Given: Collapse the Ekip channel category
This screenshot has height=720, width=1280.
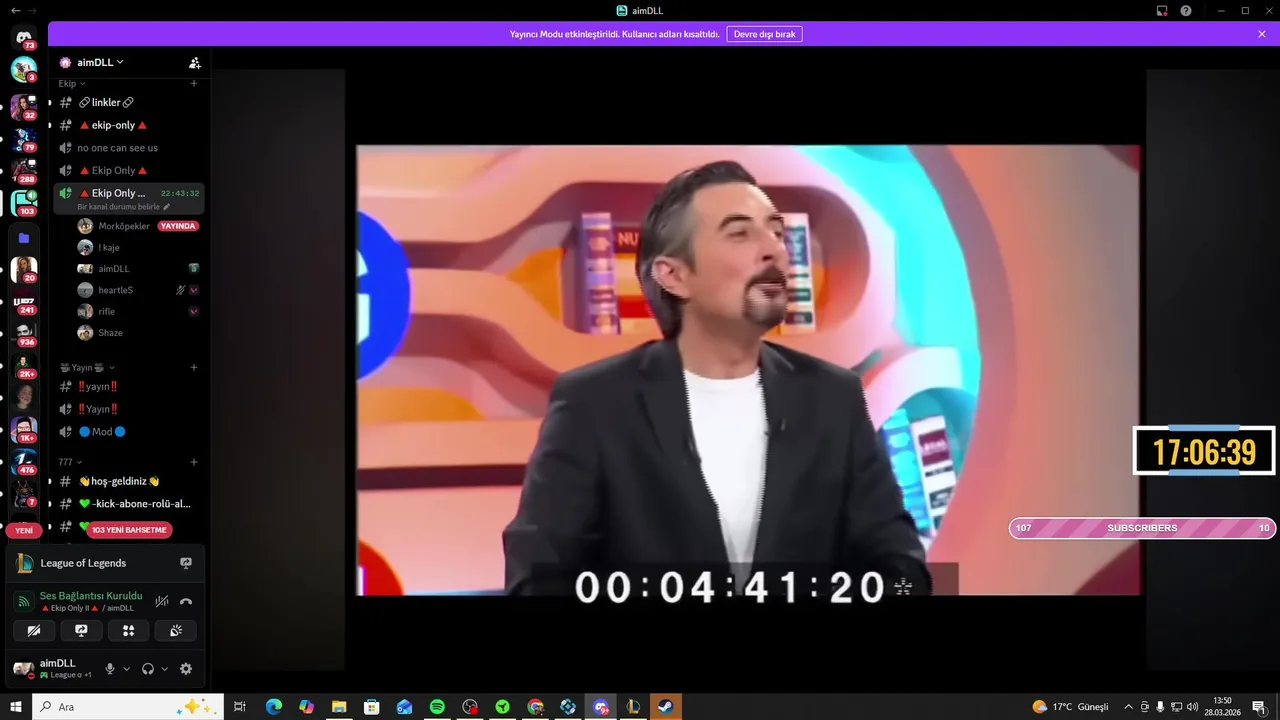Looking at the screenshot, I should click(x=71, y=84).
